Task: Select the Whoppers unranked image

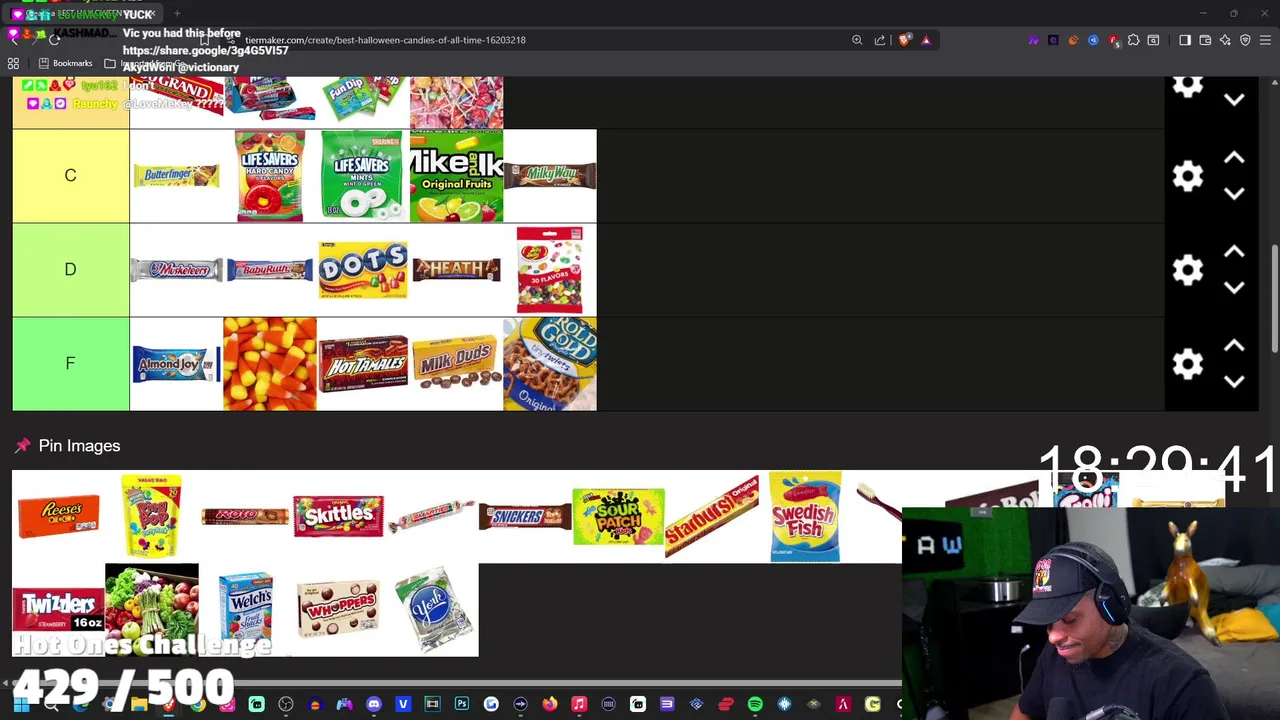Action: pos(338,610)
